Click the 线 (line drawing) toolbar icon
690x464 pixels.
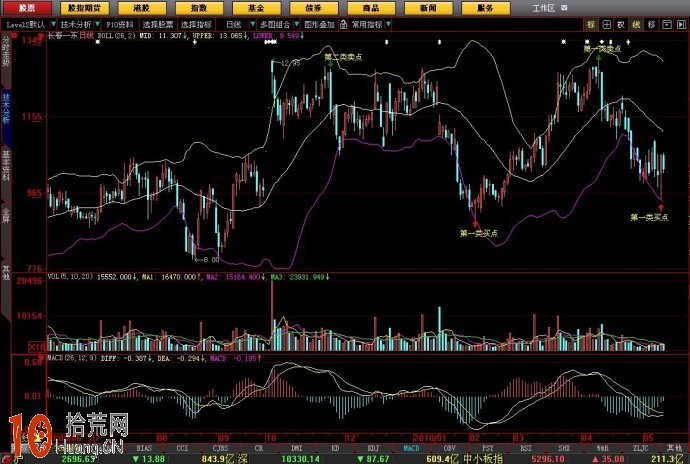pos(636,25)
